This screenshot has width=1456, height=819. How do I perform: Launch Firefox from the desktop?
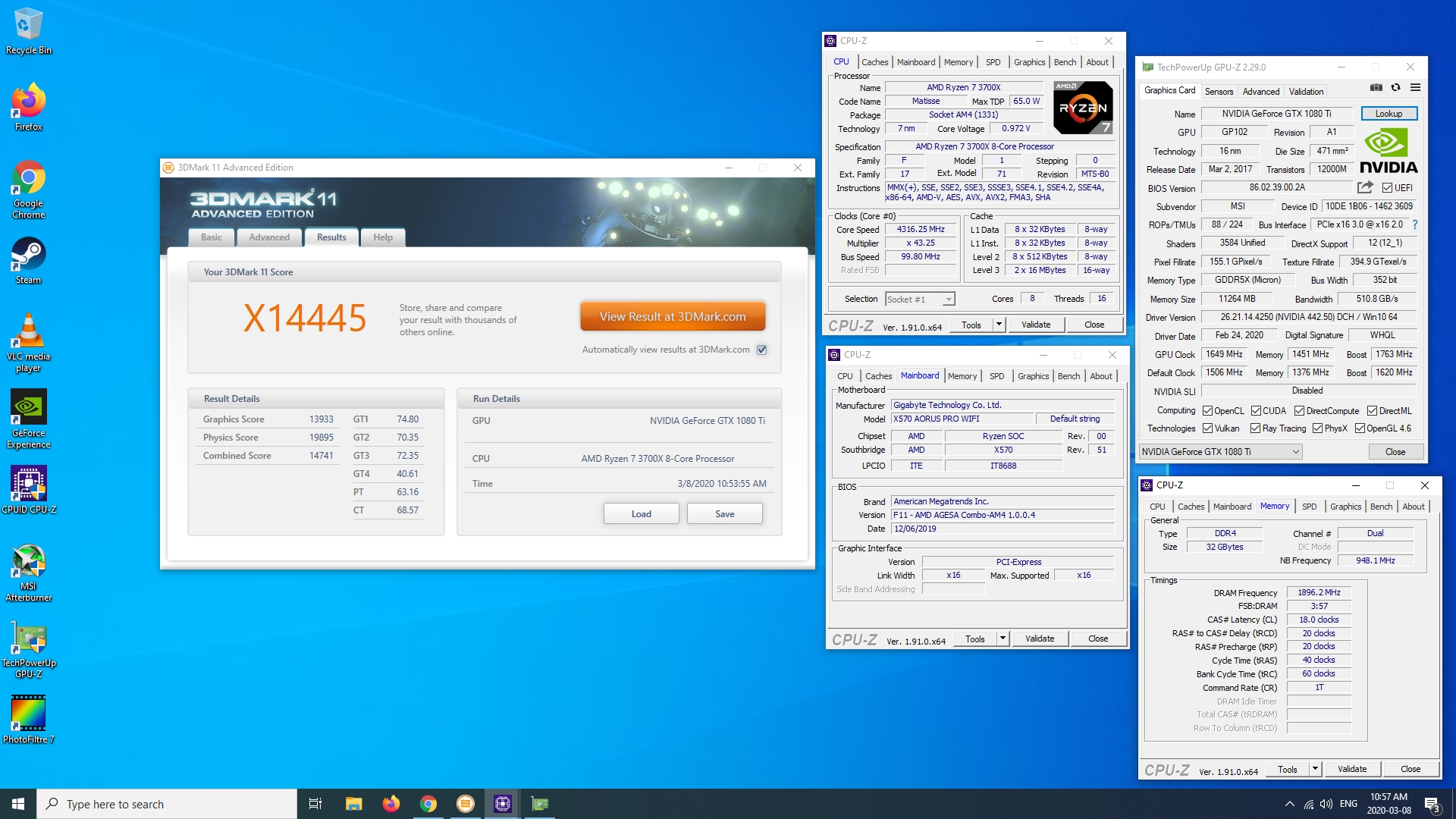(28, 107)
